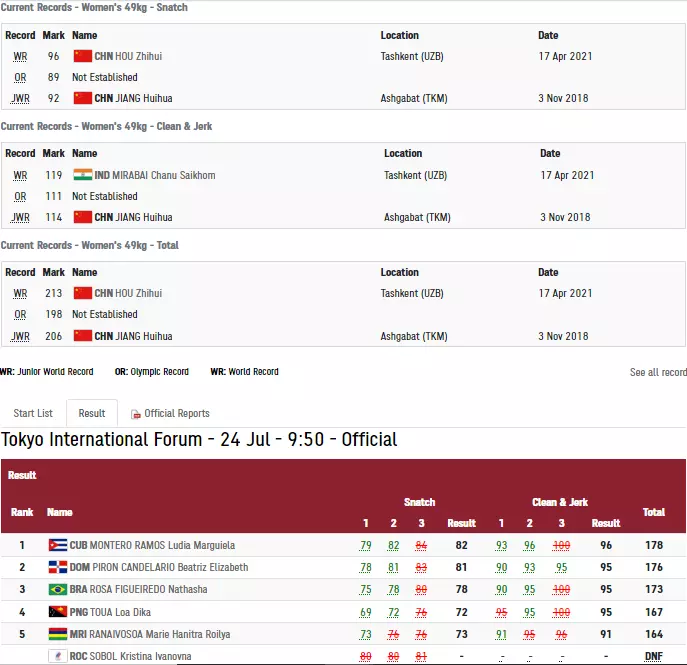Click the India flag next to MIRABAI Chanu Saikhom
687x665 pixels.
coord(82,175)
